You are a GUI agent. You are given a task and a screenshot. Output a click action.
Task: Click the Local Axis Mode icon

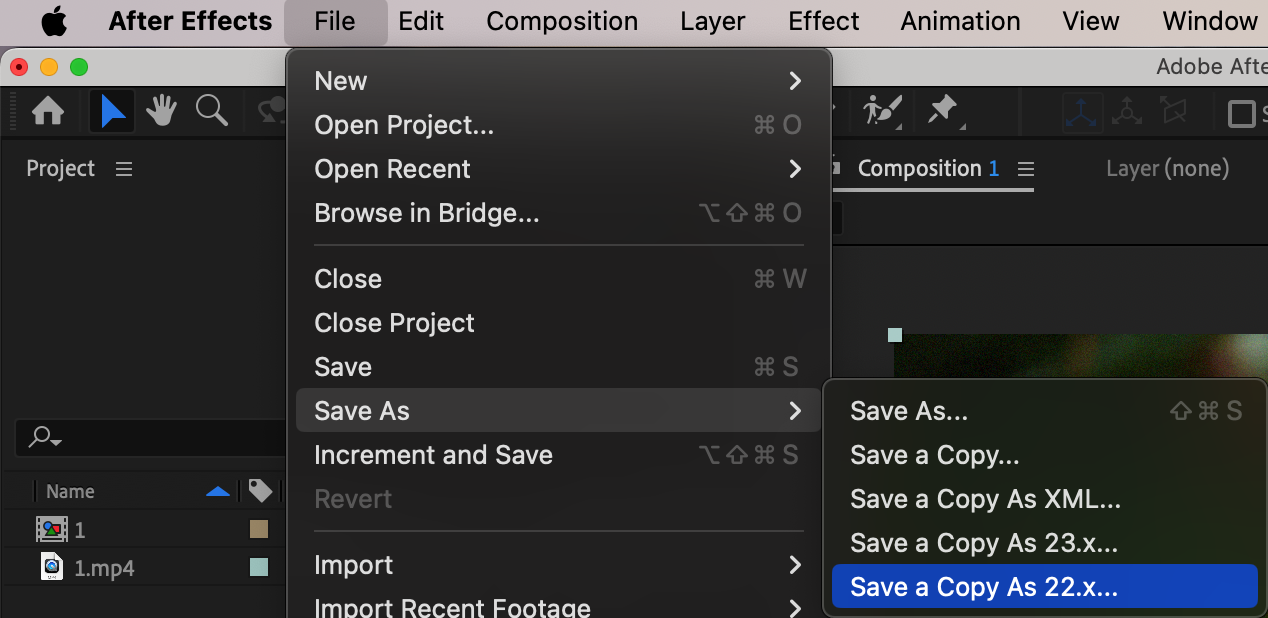pos(1082,112)
